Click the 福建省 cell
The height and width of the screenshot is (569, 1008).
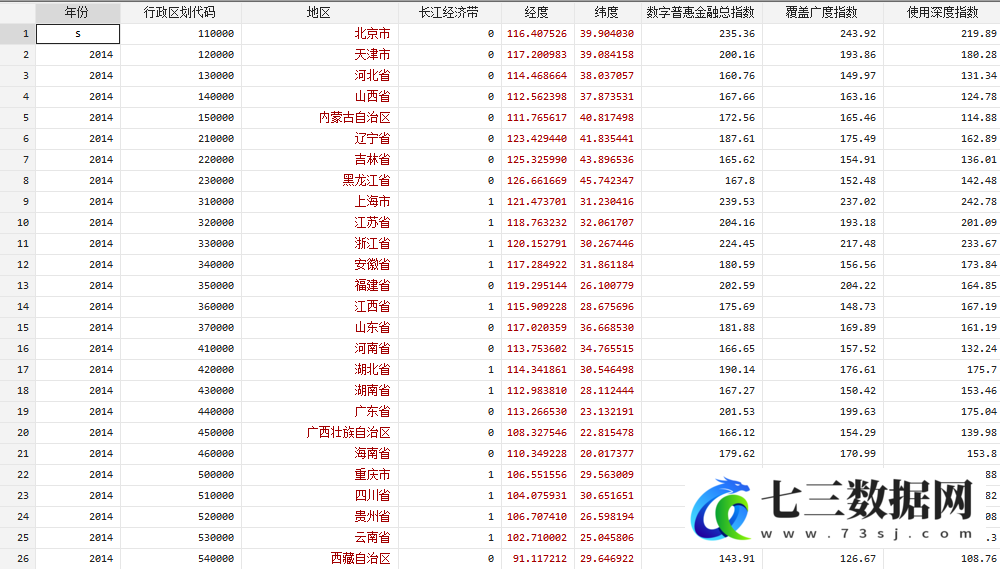coord(320,285)
